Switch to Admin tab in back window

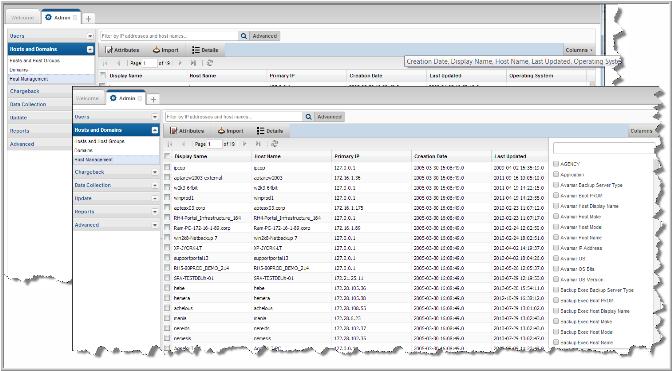pos(61,18)
